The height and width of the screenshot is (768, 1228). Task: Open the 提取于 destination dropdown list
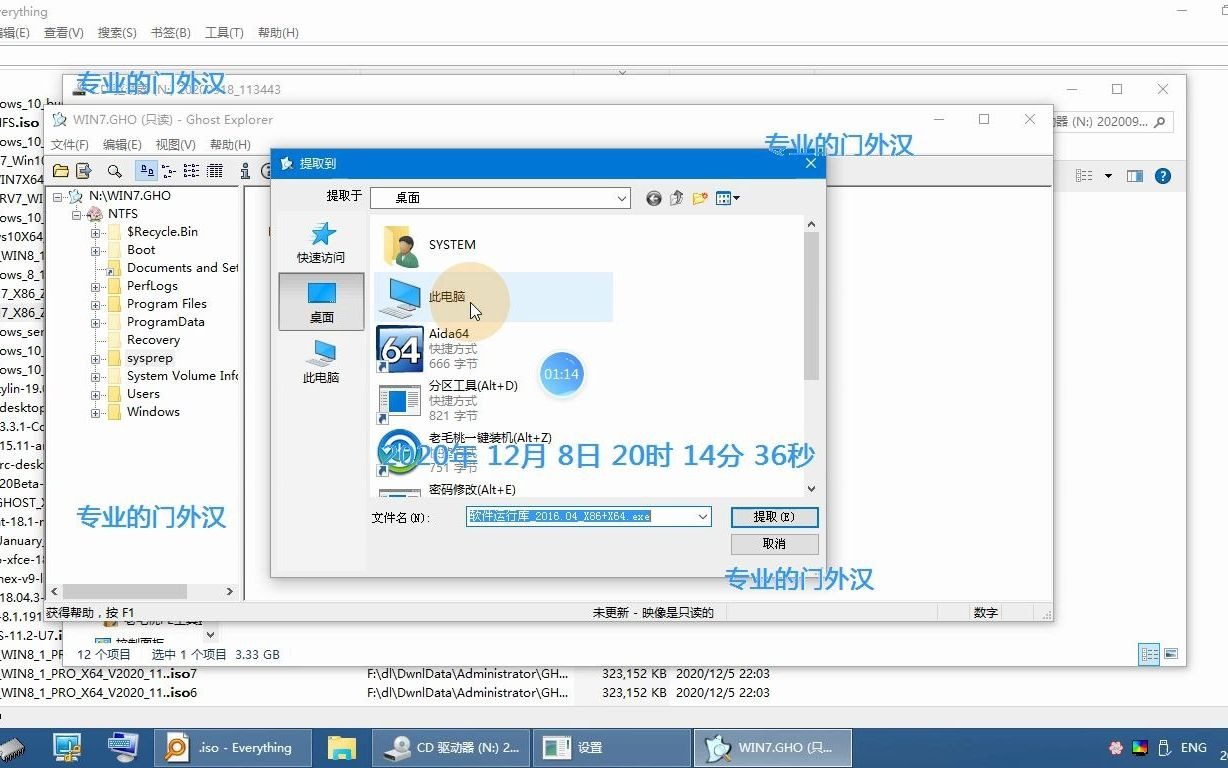tap(622, 198)
